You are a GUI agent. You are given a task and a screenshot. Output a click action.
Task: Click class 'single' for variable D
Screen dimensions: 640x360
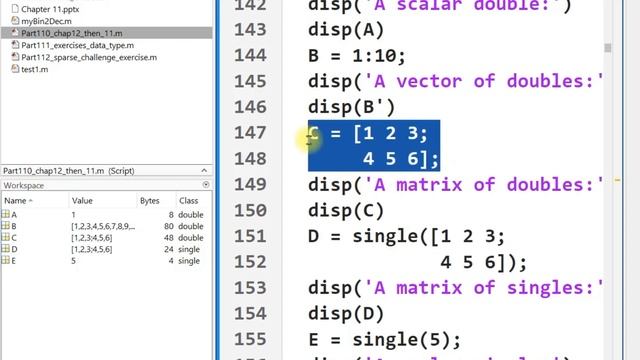[189, 249]
